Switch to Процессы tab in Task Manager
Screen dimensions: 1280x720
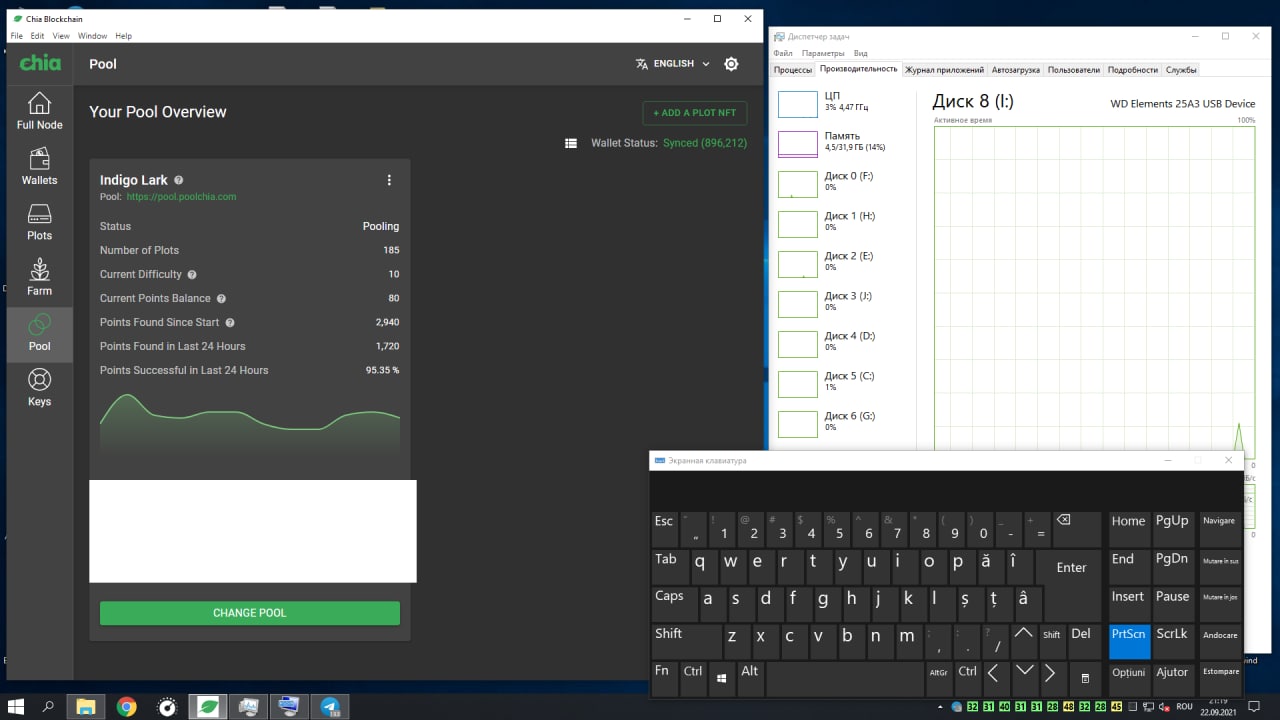[793, 70]
